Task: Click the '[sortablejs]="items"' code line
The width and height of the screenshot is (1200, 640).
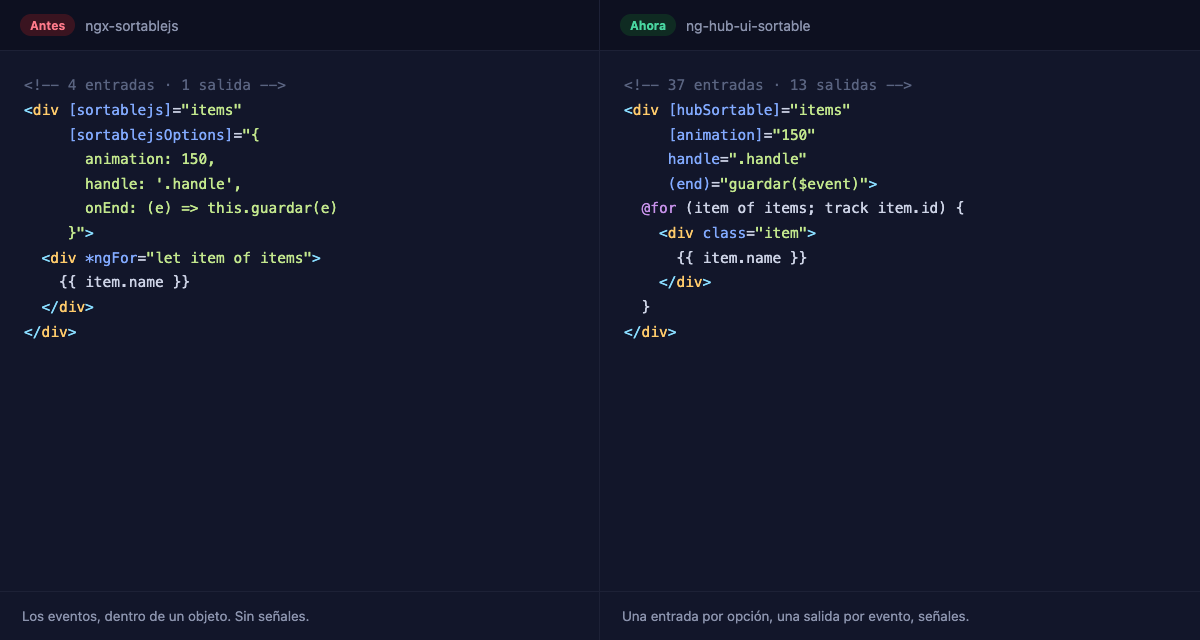Action: pos(133,110)
